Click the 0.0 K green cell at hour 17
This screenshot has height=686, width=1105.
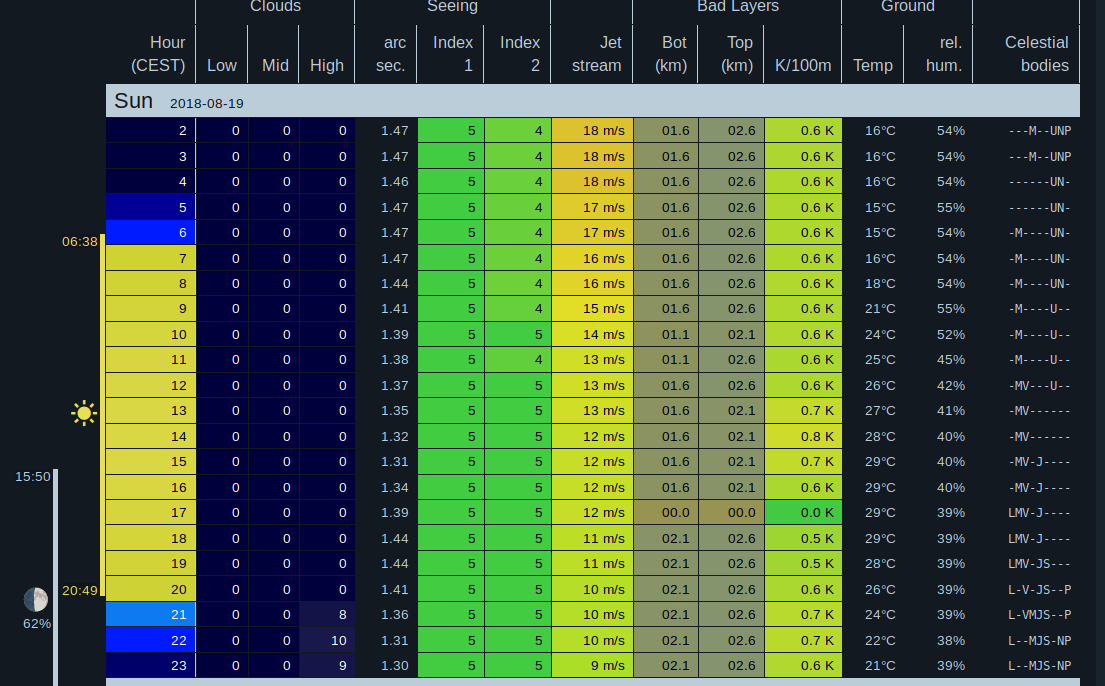[803, 512]
